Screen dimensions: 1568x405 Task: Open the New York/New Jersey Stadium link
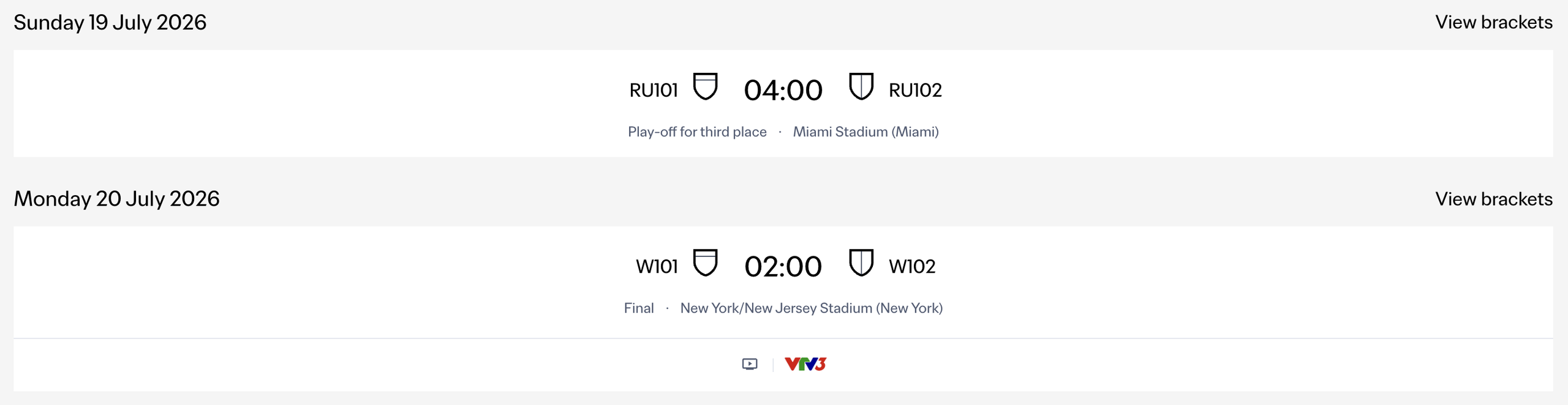812,308
